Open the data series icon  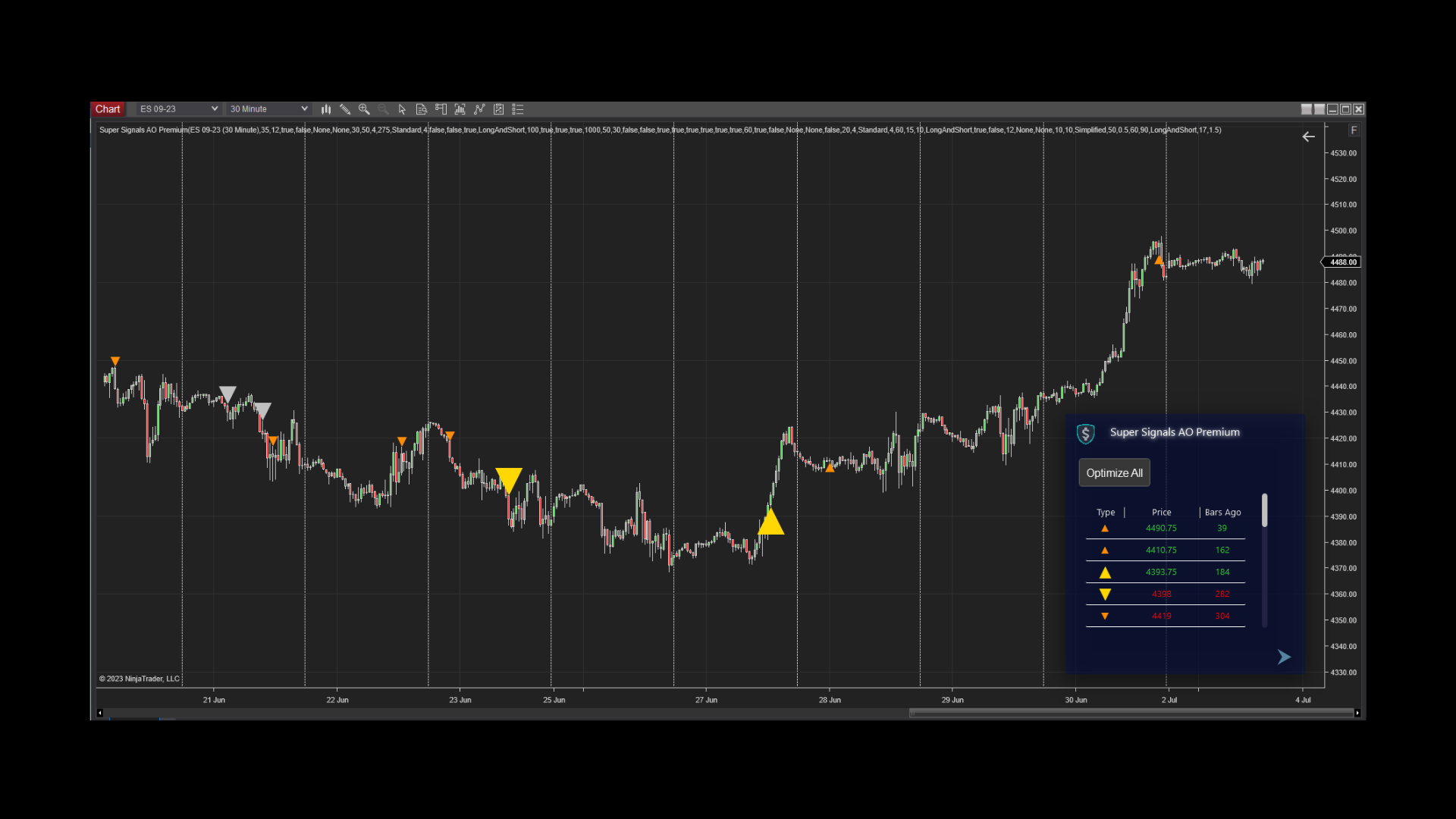[x=422, y=109]
